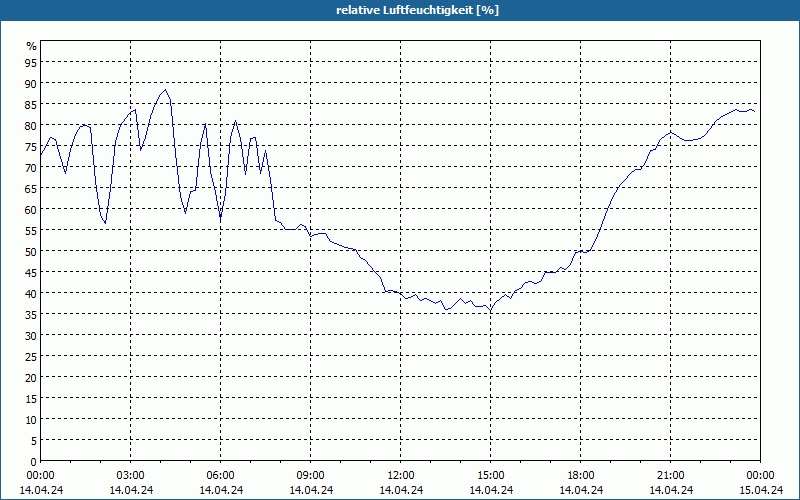Select the y-axis value 65
Image resolution: width=800 pixels, height=500 pixels.
31,188
